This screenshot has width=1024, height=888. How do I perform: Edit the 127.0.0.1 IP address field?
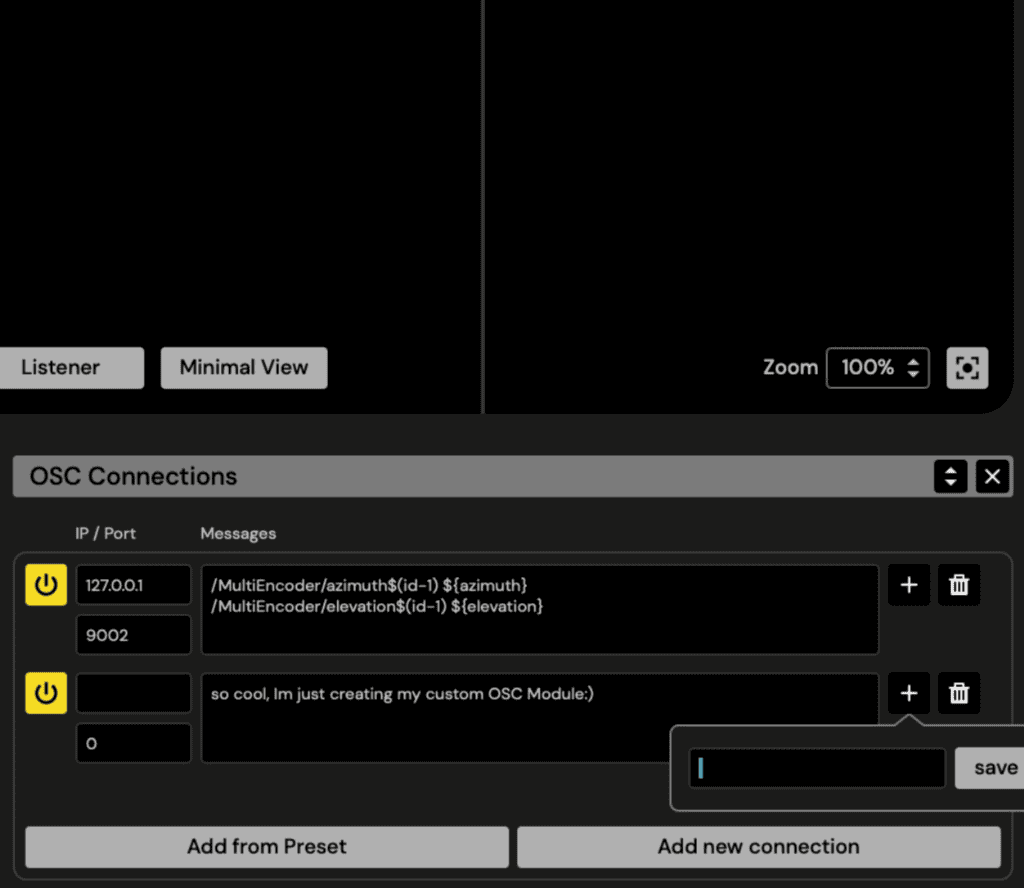coord(134,584)
